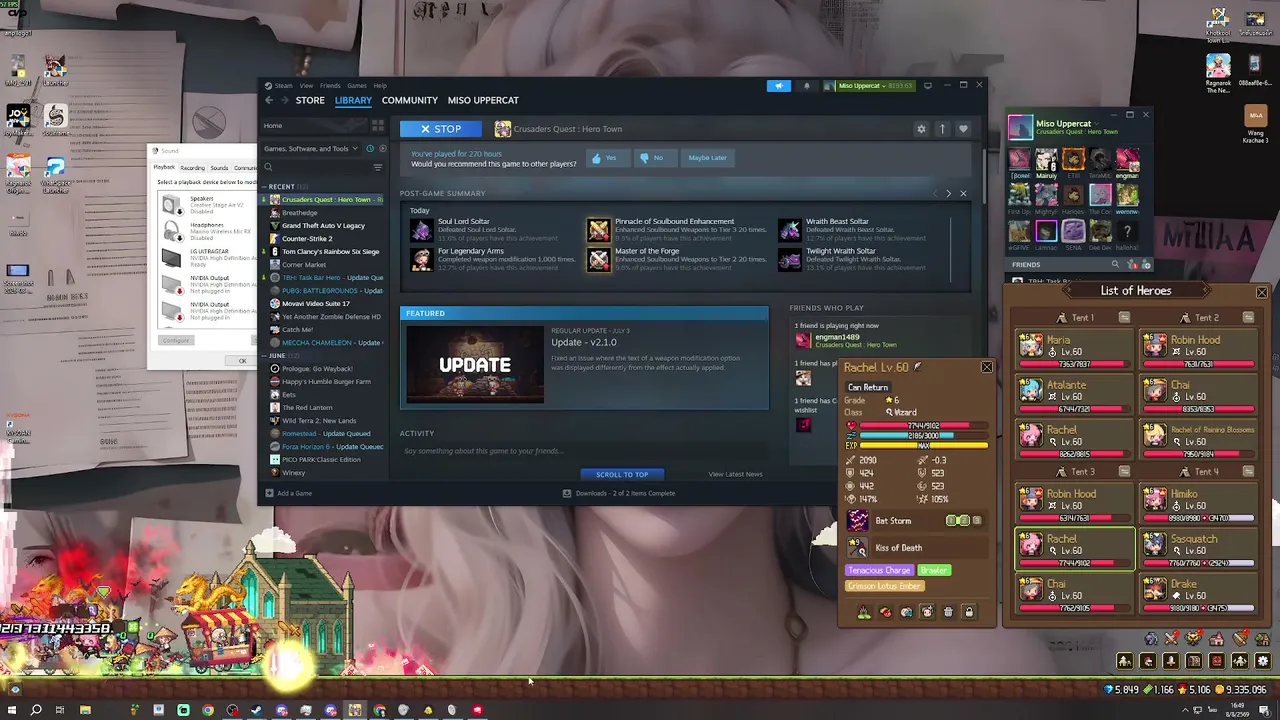Select Grand Theft Auto V Legacy
The height and width of the screenshot is (720, 1280).
pyautogui.click(x=323, y=226)
